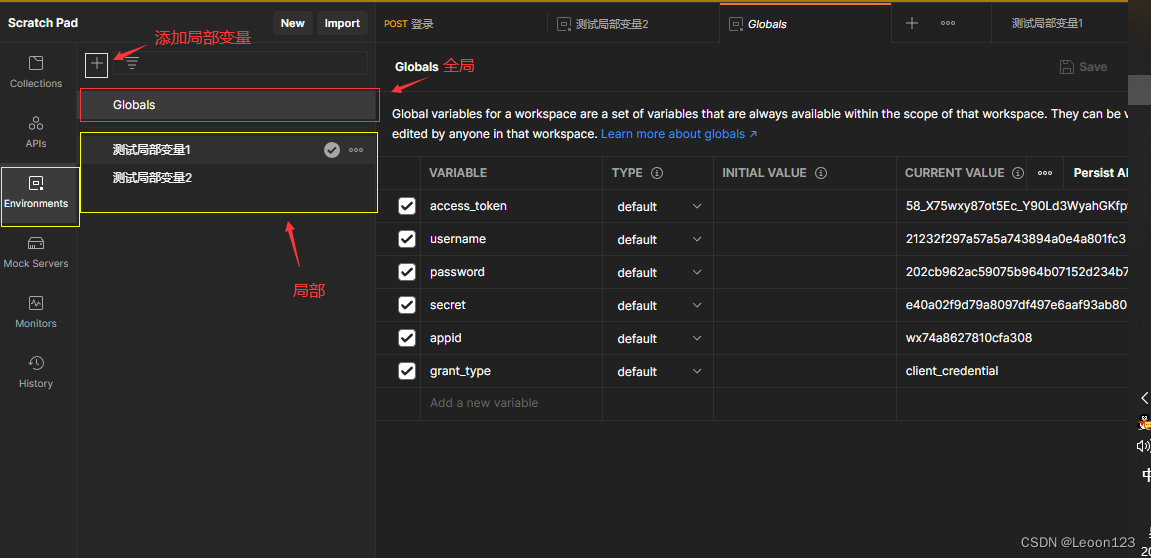Screen dimensions: 1151x558
Task: Open the Mock Servers sidebar section
Action: [36, 253]
